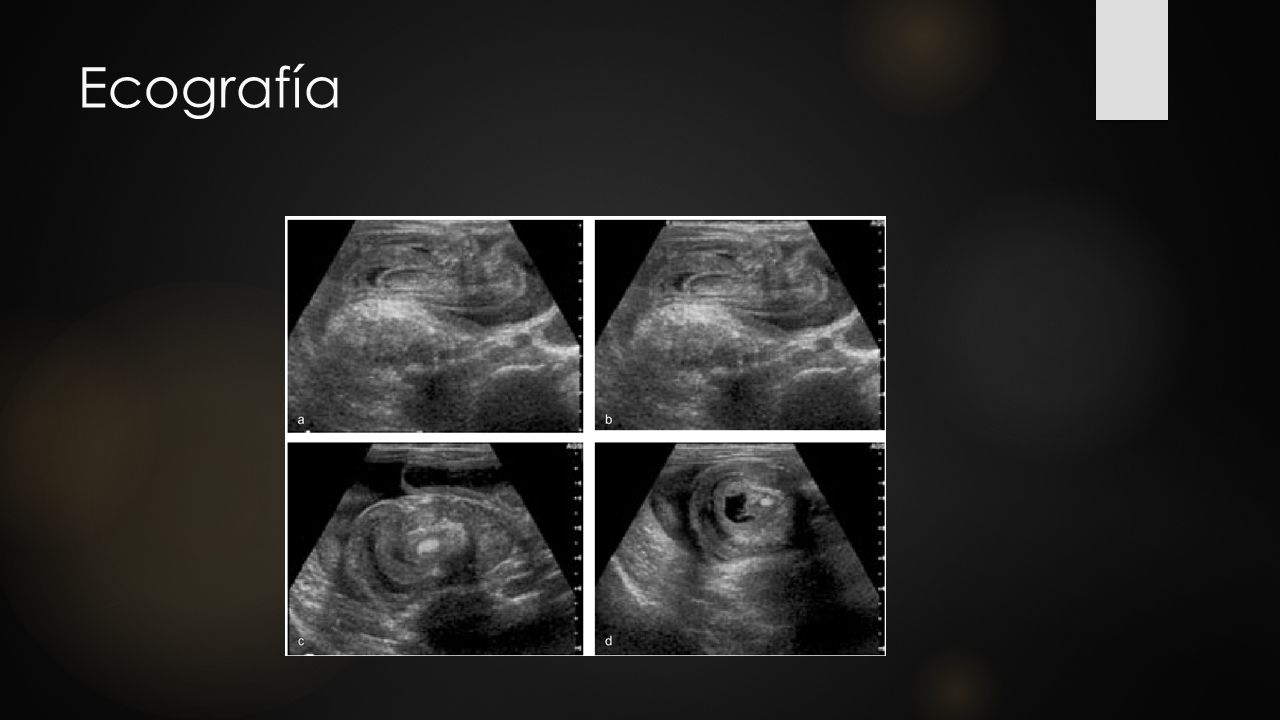Click the depth scale ruler of panel c

coord(579,548)
